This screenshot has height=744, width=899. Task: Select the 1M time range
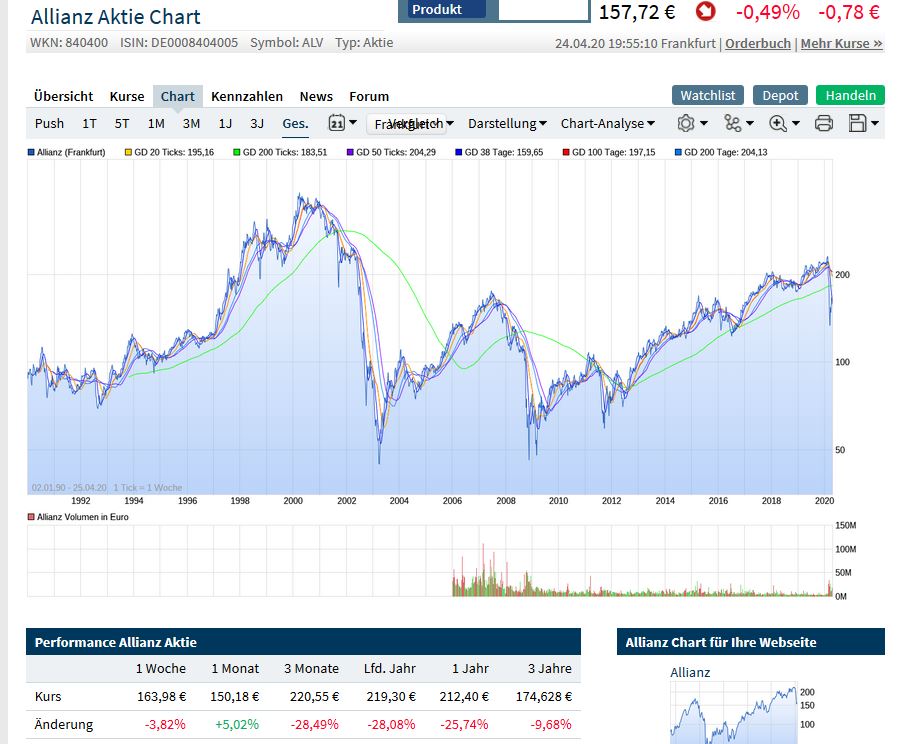click(x=156, y=123)
